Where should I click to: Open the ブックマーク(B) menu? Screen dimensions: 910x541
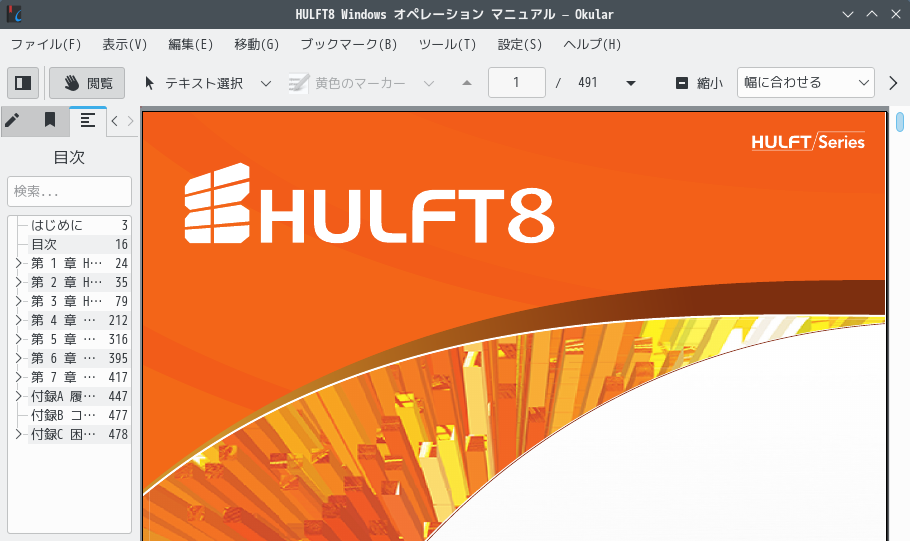[348, 44]
